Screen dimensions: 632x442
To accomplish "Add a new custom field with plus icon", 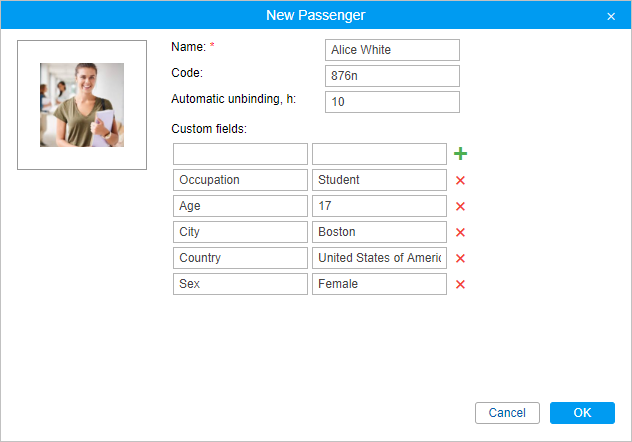I will 461,154.
